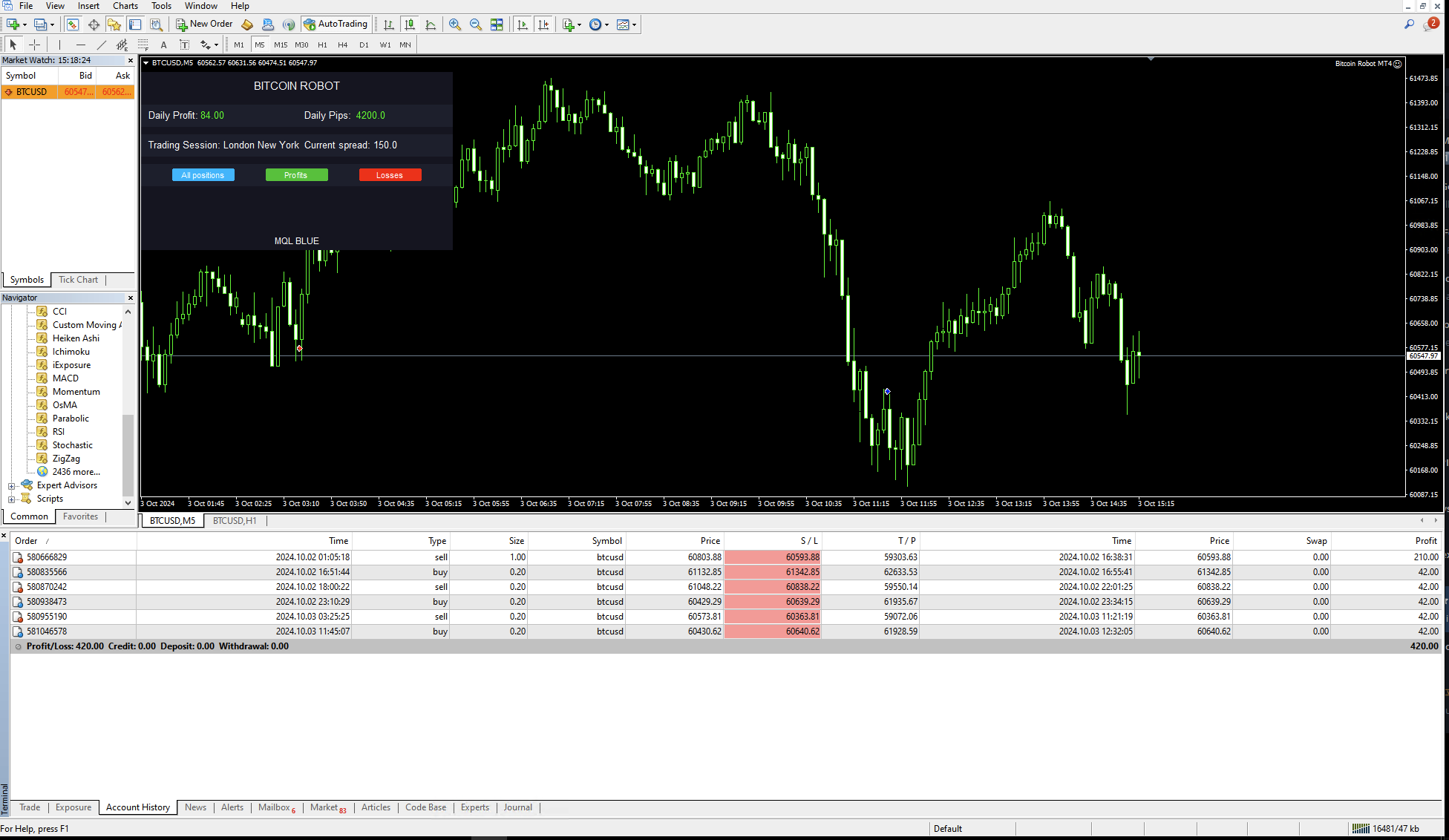The width and height of the screenshot is (1449, 840).
Task: Click the Zoom Out magnifier icon
Action: pos(476,24)
